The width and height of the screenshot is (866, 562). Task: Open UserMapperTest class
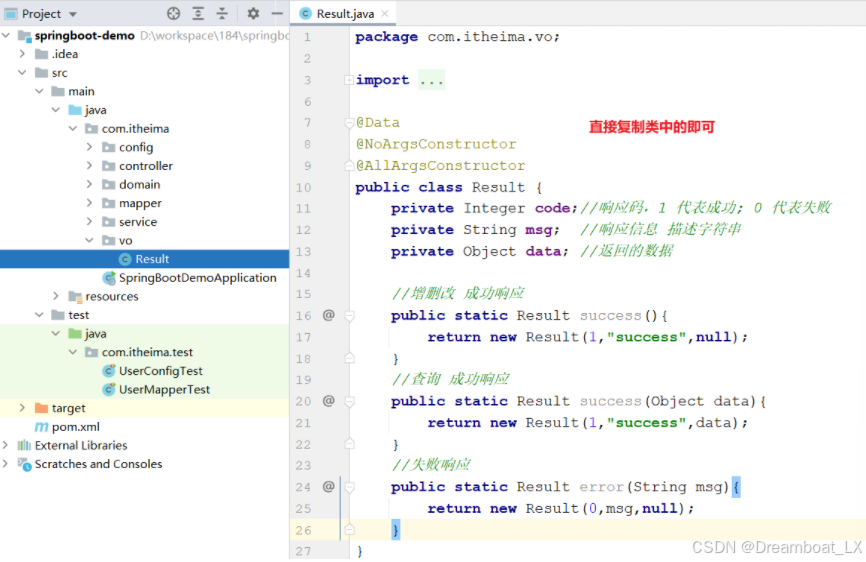coord(164,389)
